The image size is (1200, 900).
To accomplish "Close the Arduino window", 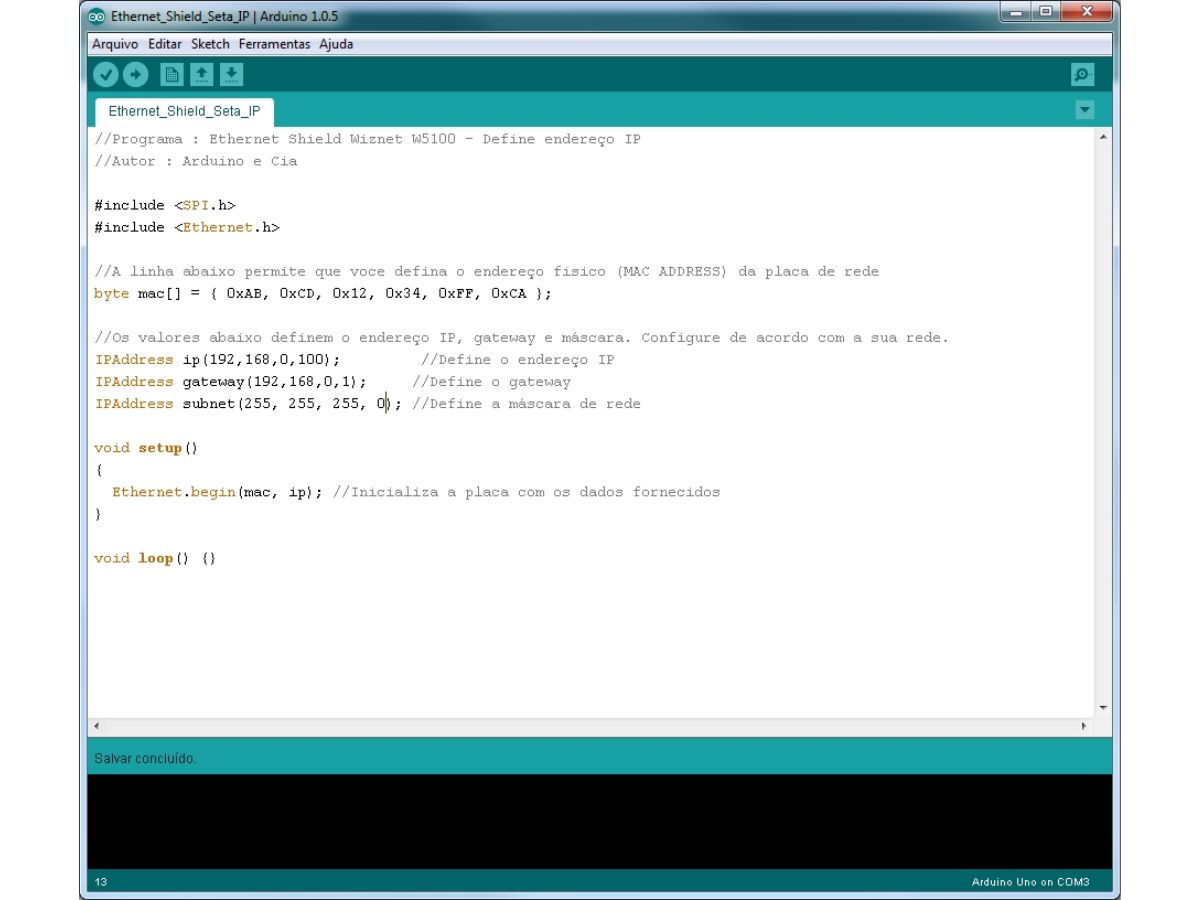I will point(1086,13).
